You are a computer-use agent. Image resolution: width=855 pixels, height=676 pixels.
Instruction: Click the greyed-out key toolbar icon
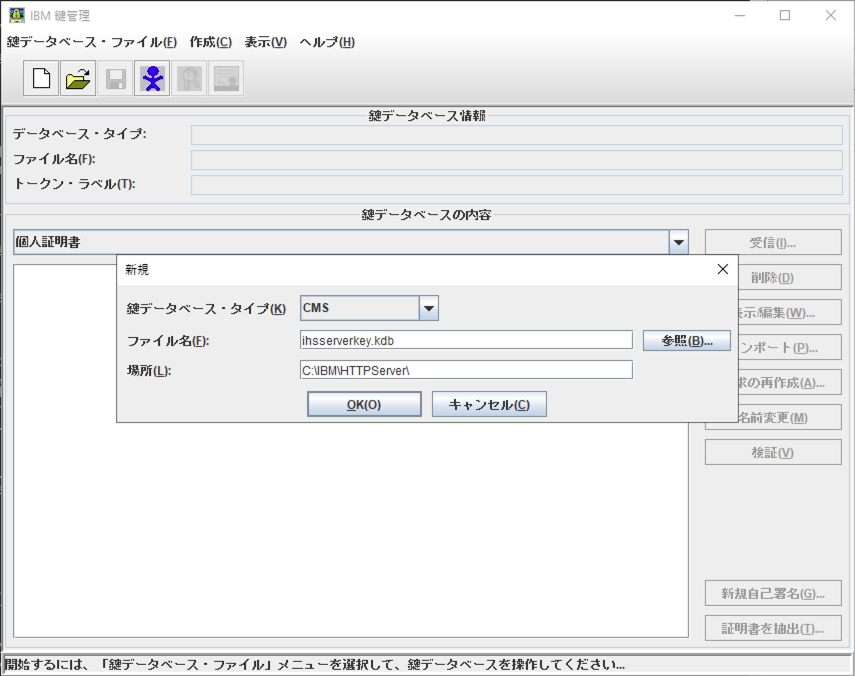pos(189,79)
